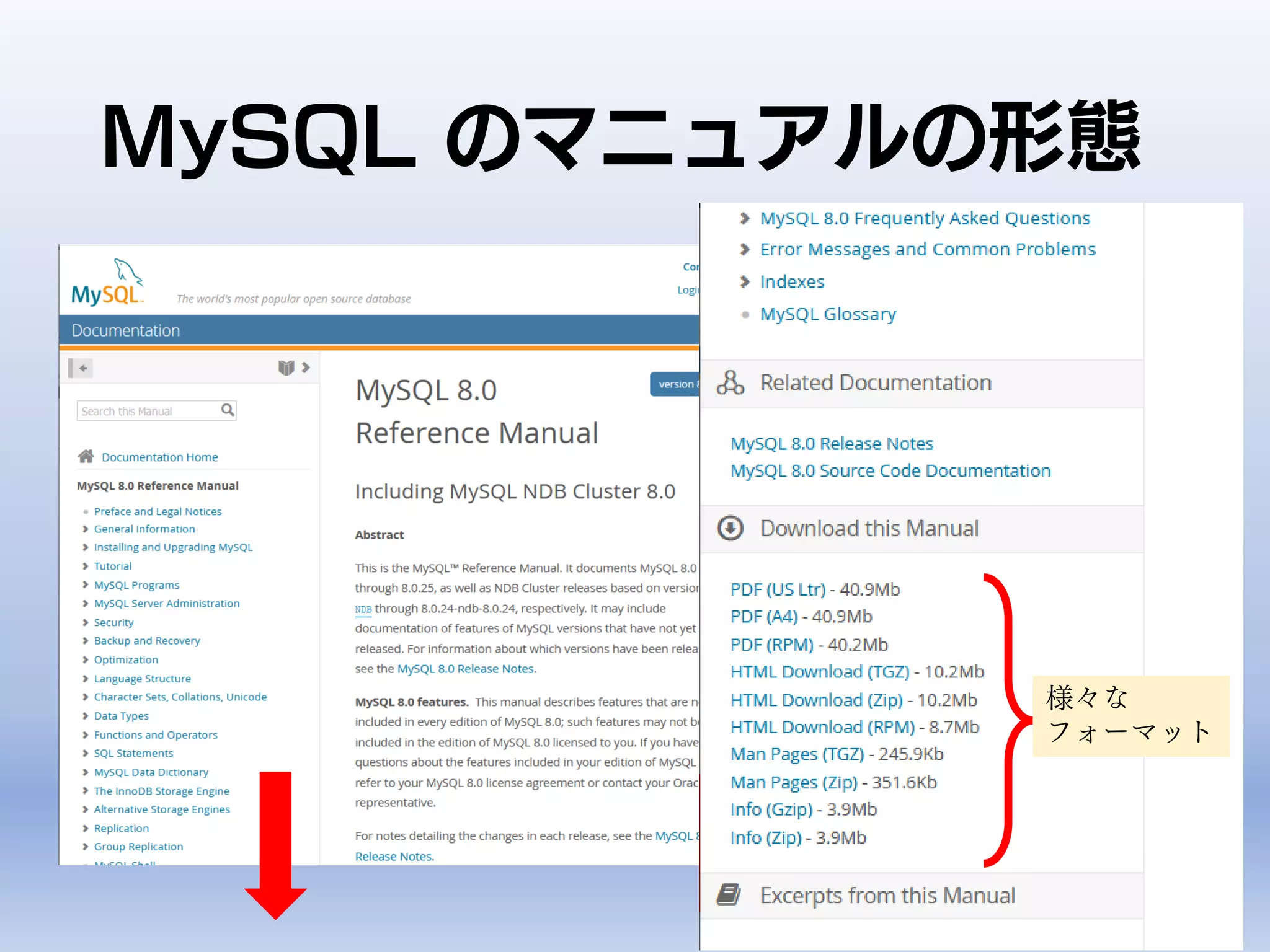Expand Language Structure chevron

pyautogui.click(x=86, y=679)
